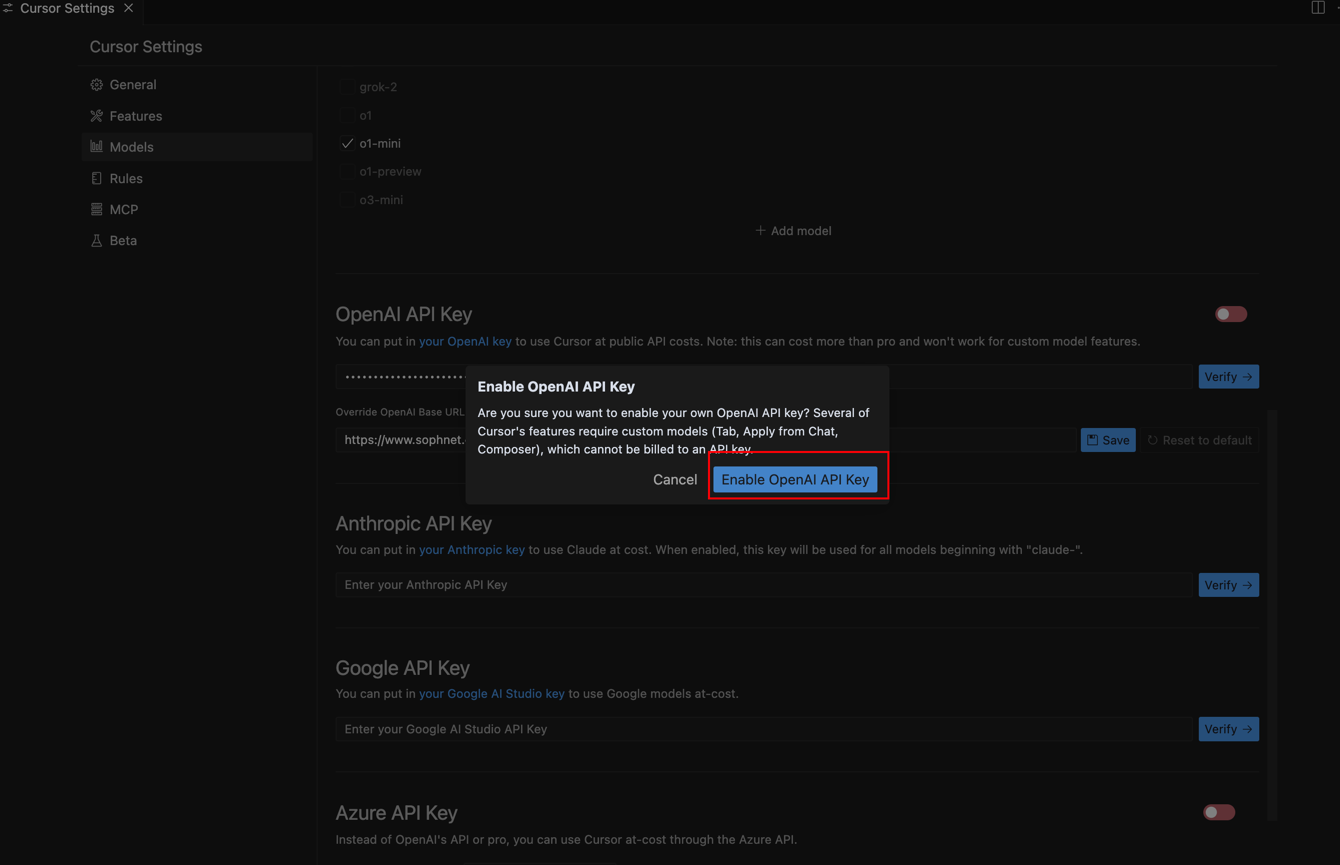Image resolution: width=1340 pixels, height=865 pixels.
Task: Focus the Anthropic API Key input field
Action: (764, 585)
